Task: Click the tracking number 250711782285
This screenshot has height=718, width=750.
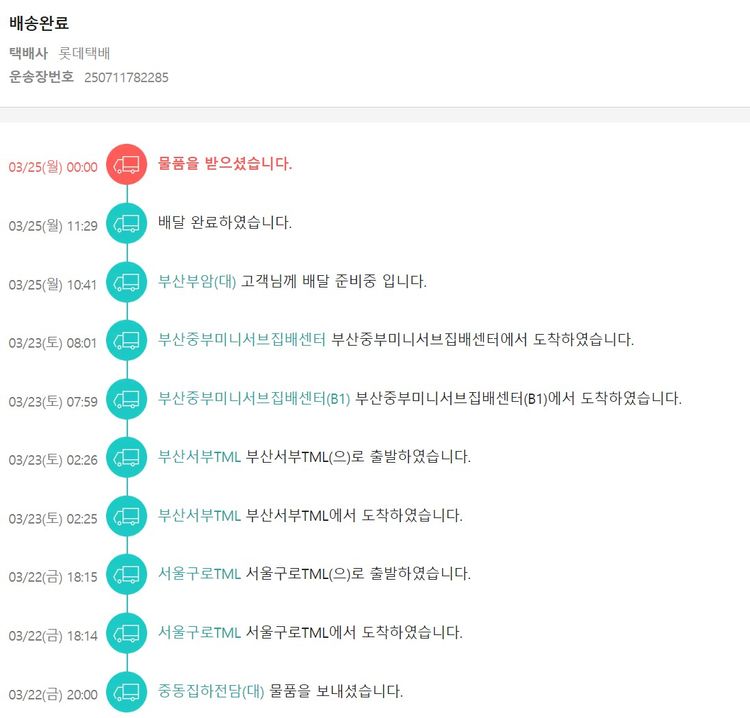Action: coord(126,77)
